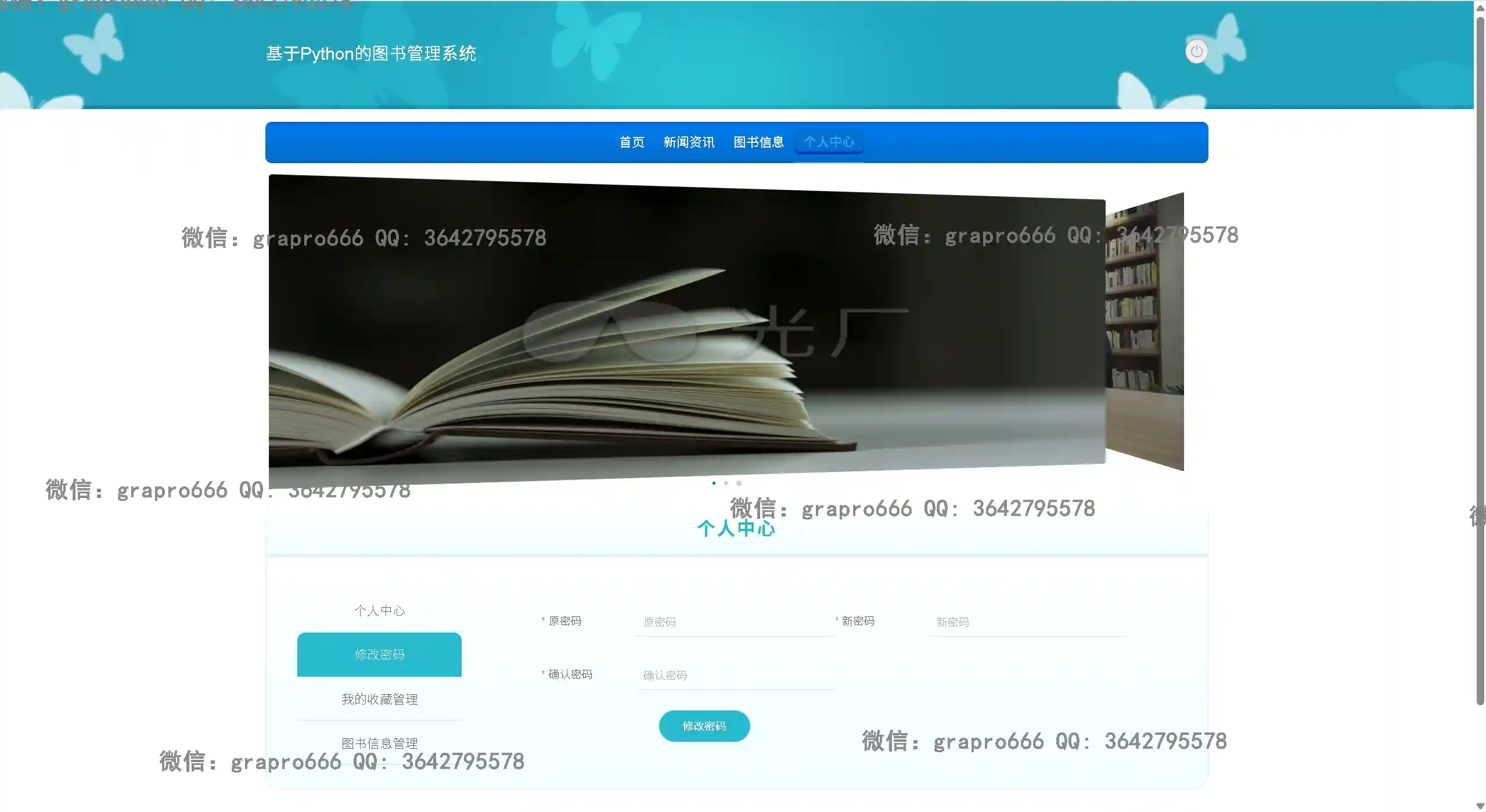Select the second carousel indicator dot

[726, 483]
